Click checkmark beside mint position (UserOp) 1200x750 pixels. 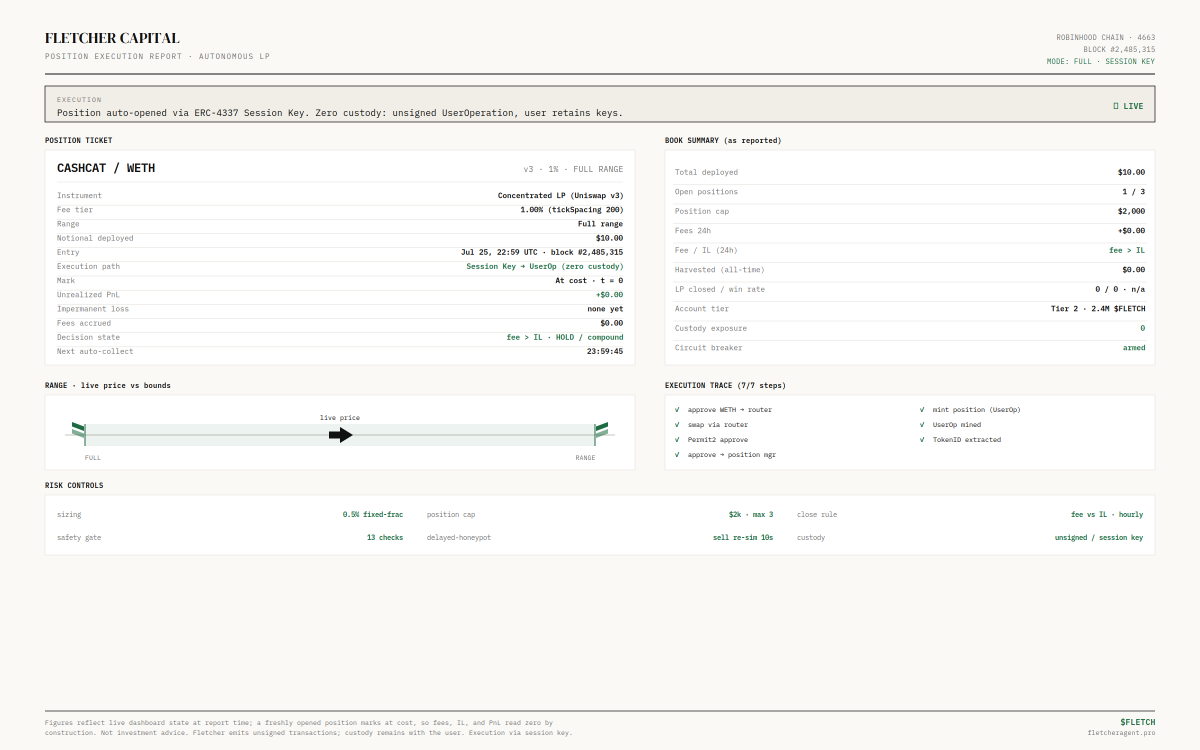(x=922, y=410)
